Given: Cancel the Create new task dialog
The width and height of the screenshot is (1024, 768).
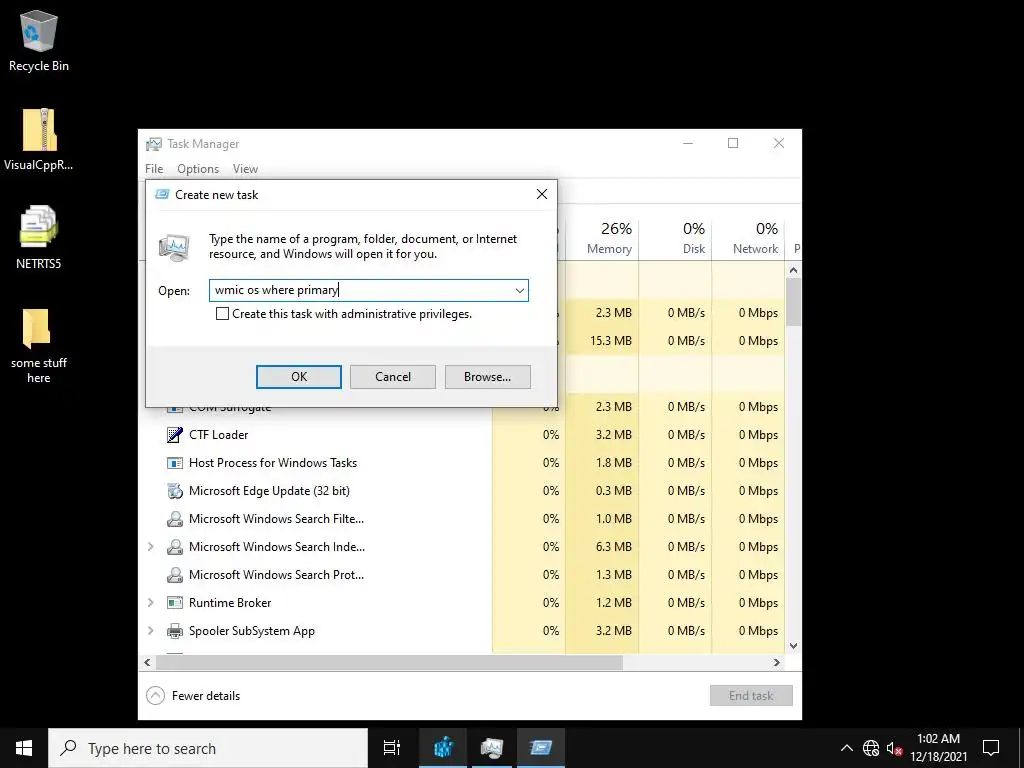Looking at the screenshot, I should tap(393, 377).
